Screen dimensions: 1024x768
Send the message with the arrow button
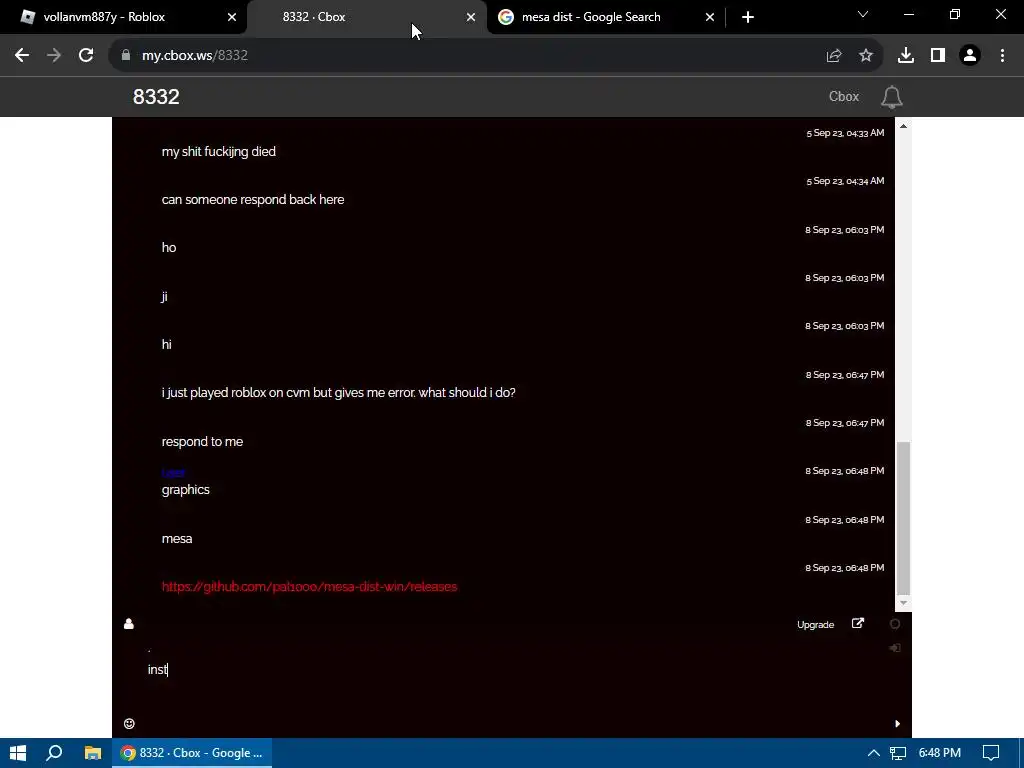click(x=897, y=723)
